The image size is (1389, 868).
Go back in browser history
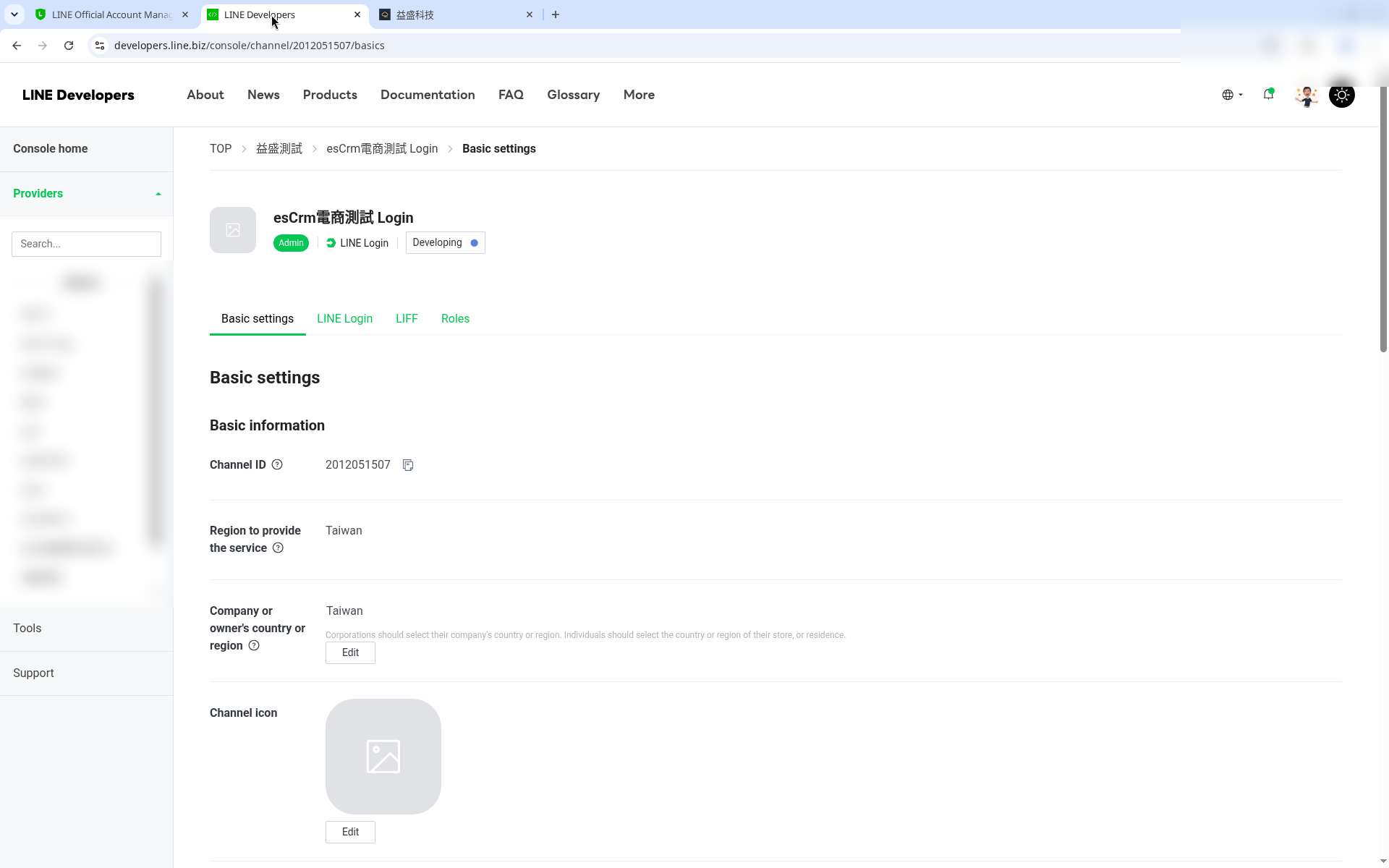[x=17, y=46]
